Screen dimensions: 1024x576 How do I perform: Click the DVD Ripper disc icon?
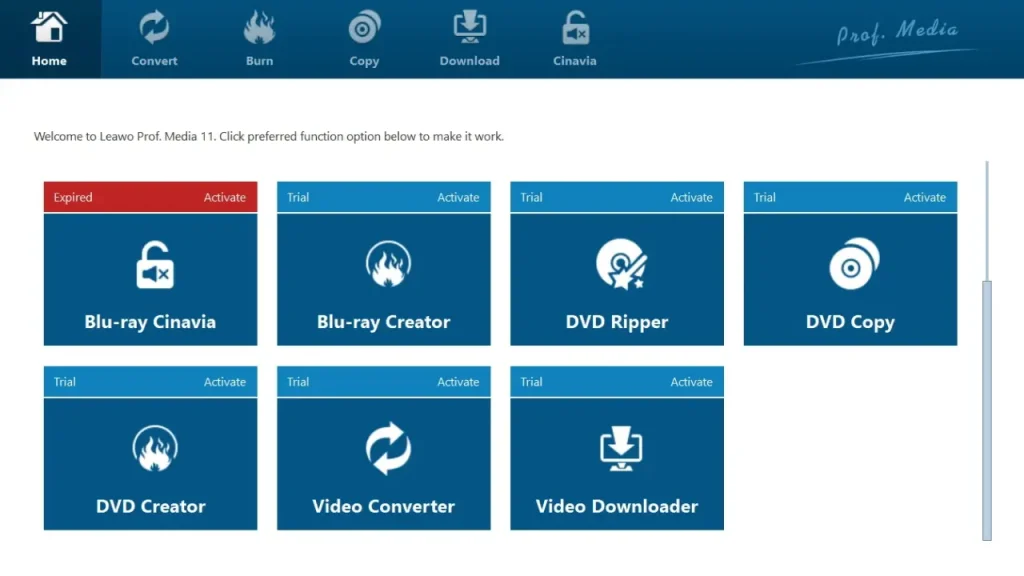click(x=621, y=264)
